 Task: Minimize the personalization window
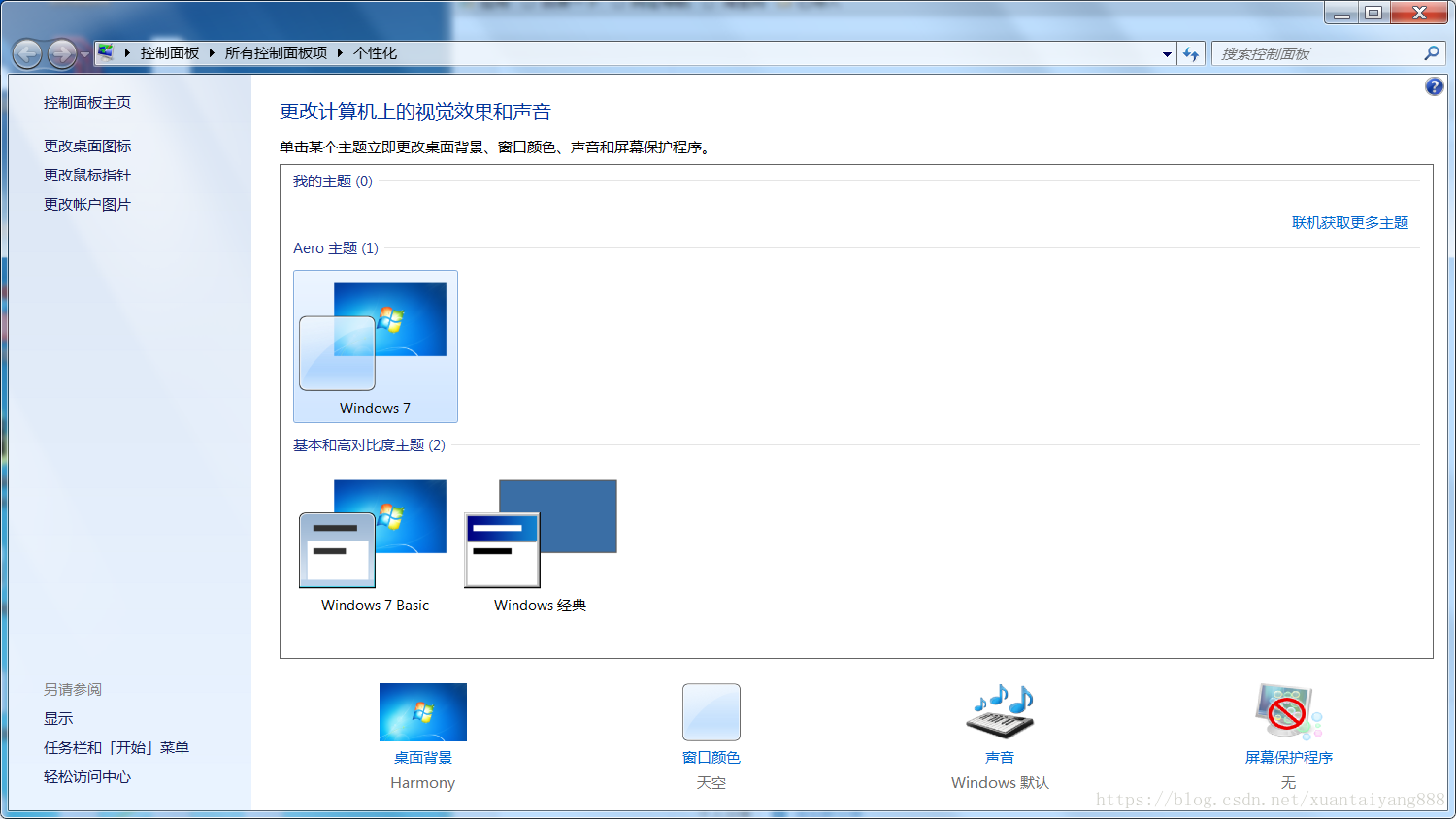[1341, 13]
